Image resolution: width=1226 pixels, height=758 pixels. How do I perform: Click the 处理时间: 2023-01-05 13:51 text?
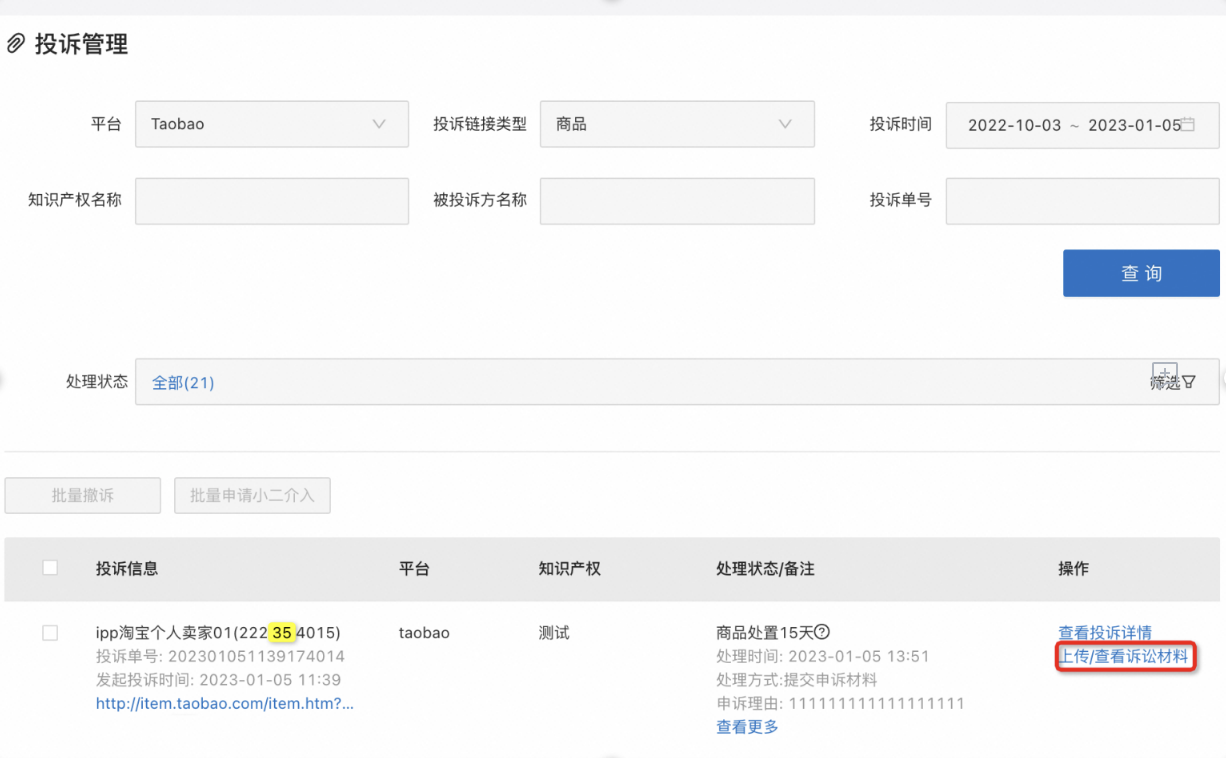(x=823, y=657)
